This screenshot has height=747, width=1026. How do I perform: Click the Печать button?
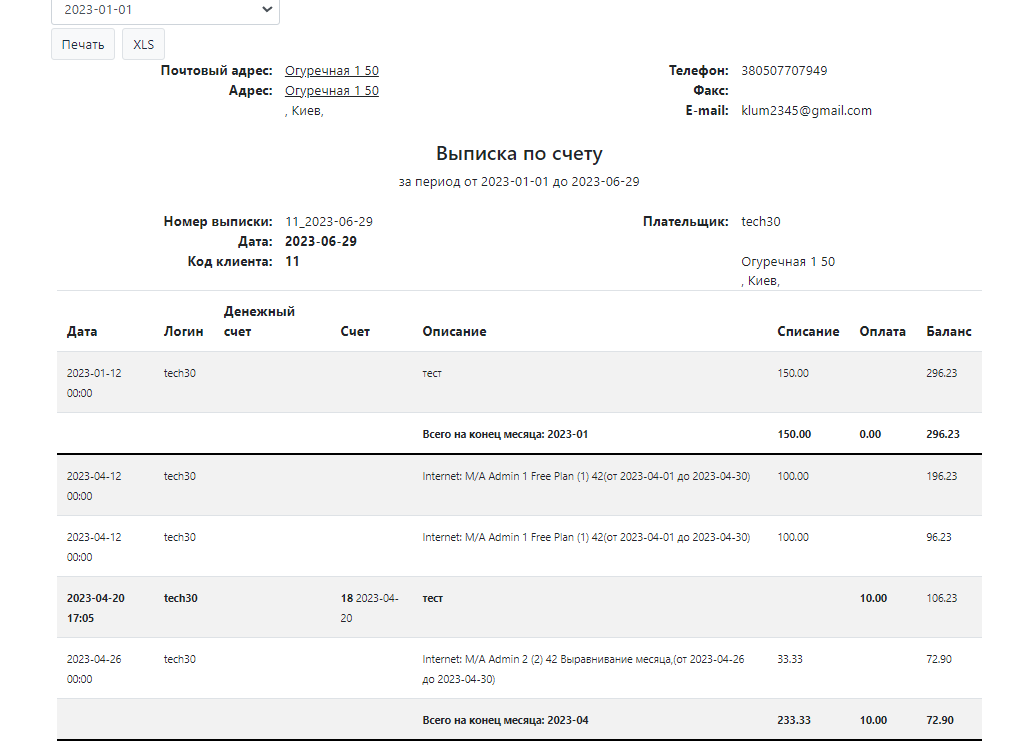tap(83, 44)
